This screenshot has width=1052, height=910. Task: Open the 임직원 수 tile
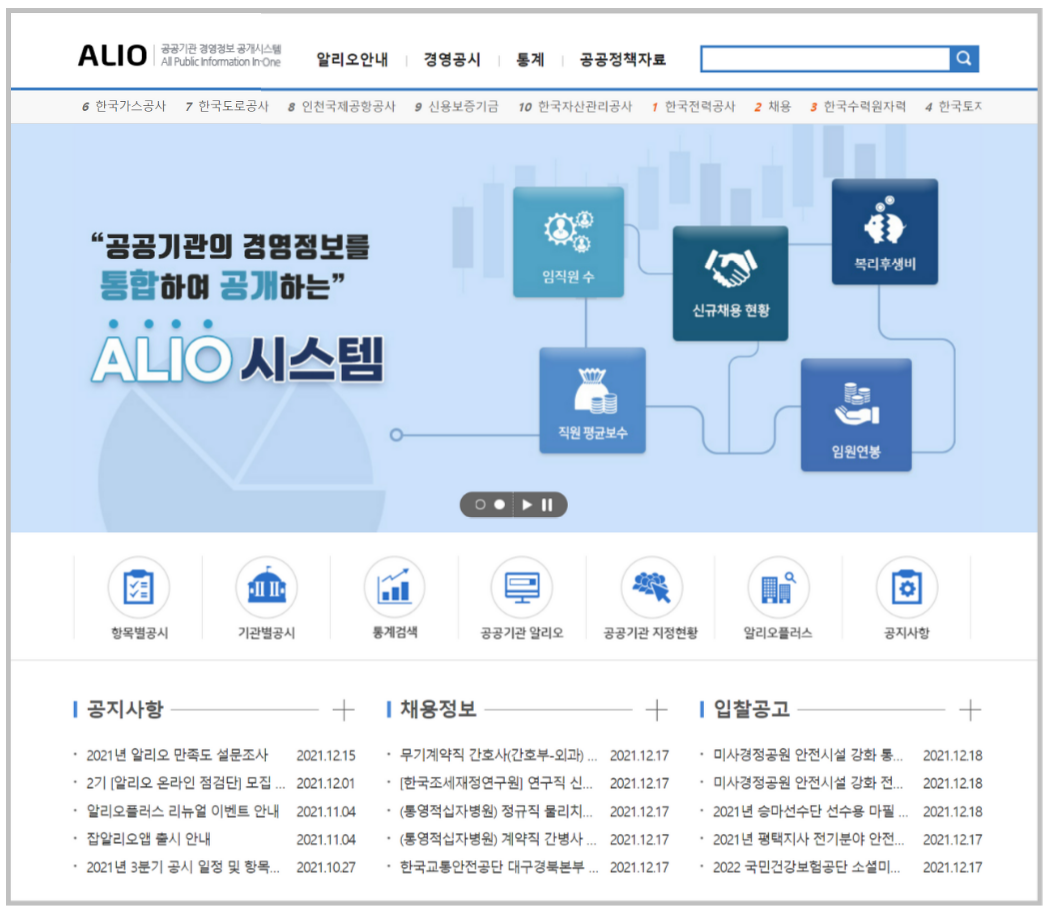click(568, 242)
